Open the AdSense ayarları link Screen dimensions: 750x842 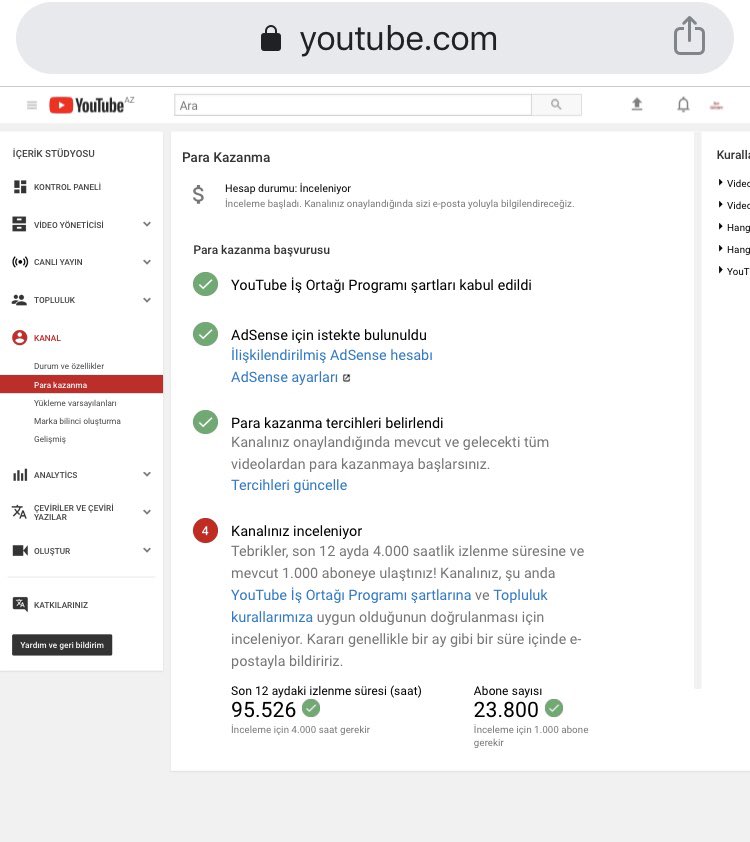[285, 378]
